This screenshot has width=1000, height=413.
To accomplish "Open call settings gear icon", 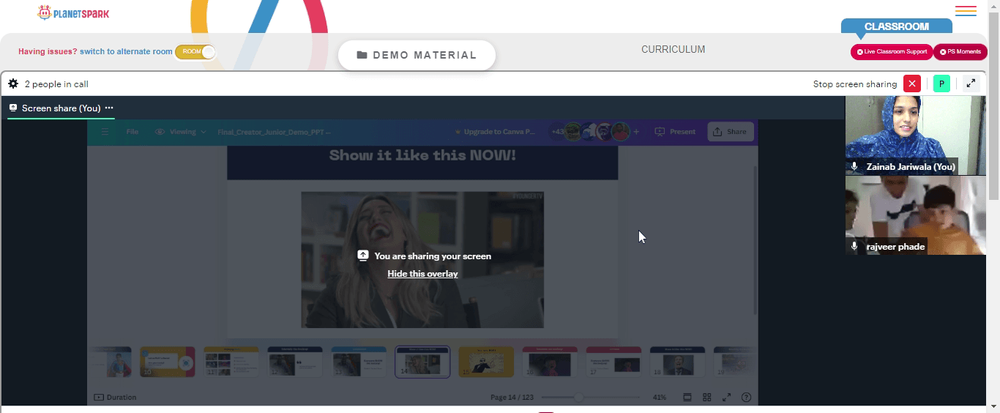I will [13, 83].
